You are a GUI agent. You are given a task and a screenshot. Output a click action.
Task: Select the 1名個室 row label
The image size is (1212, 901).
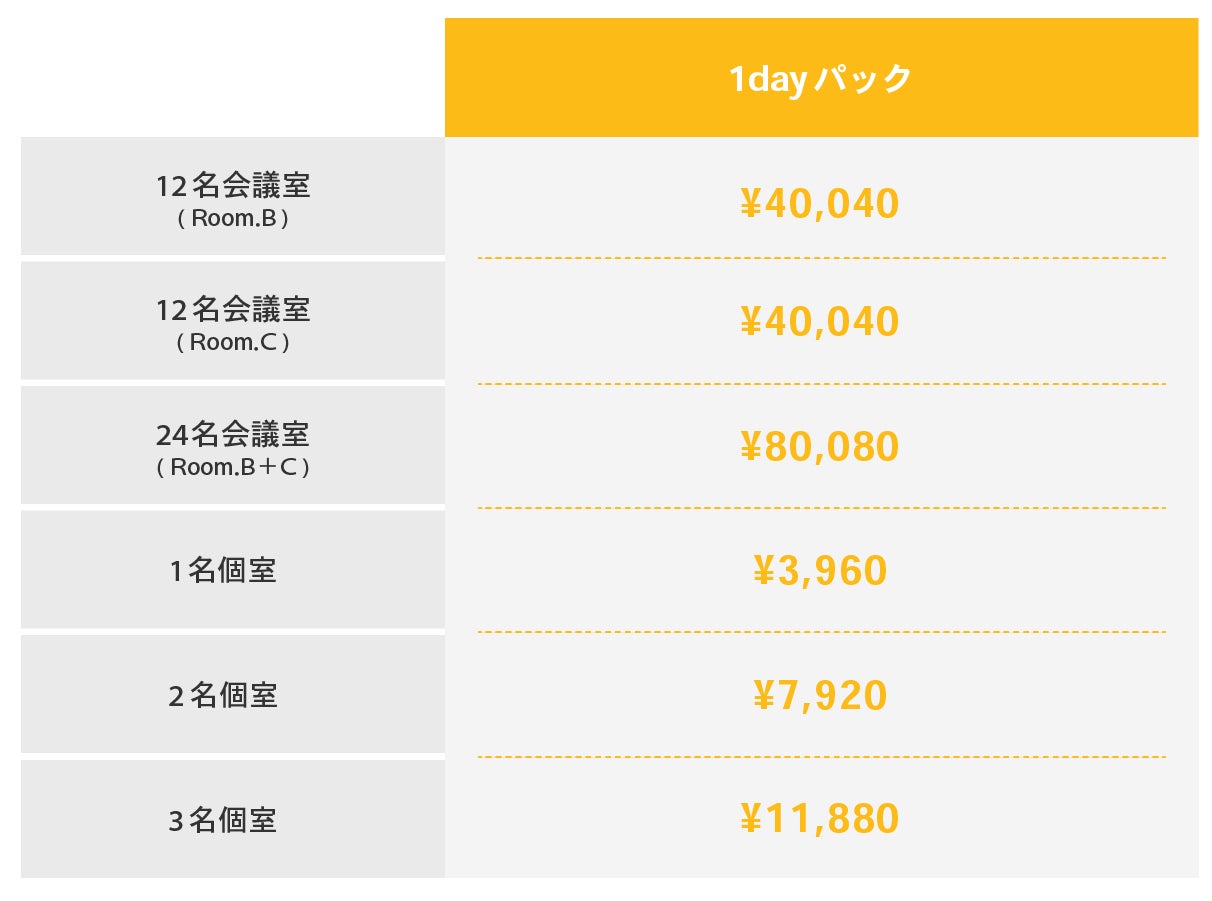223,571
